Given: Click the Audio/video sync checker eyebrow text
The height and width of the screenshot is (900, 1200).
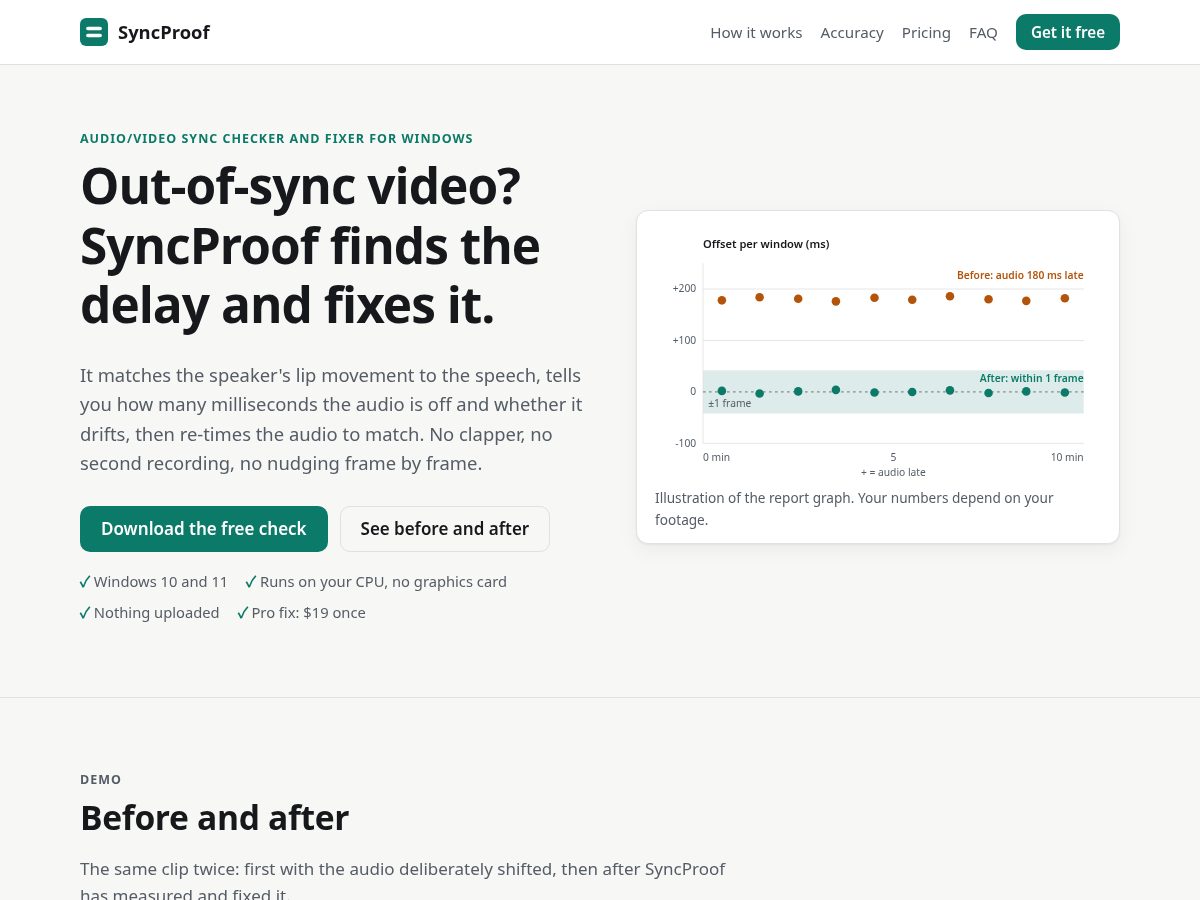Looking at the screenshot, I should [x=276, y=139].
